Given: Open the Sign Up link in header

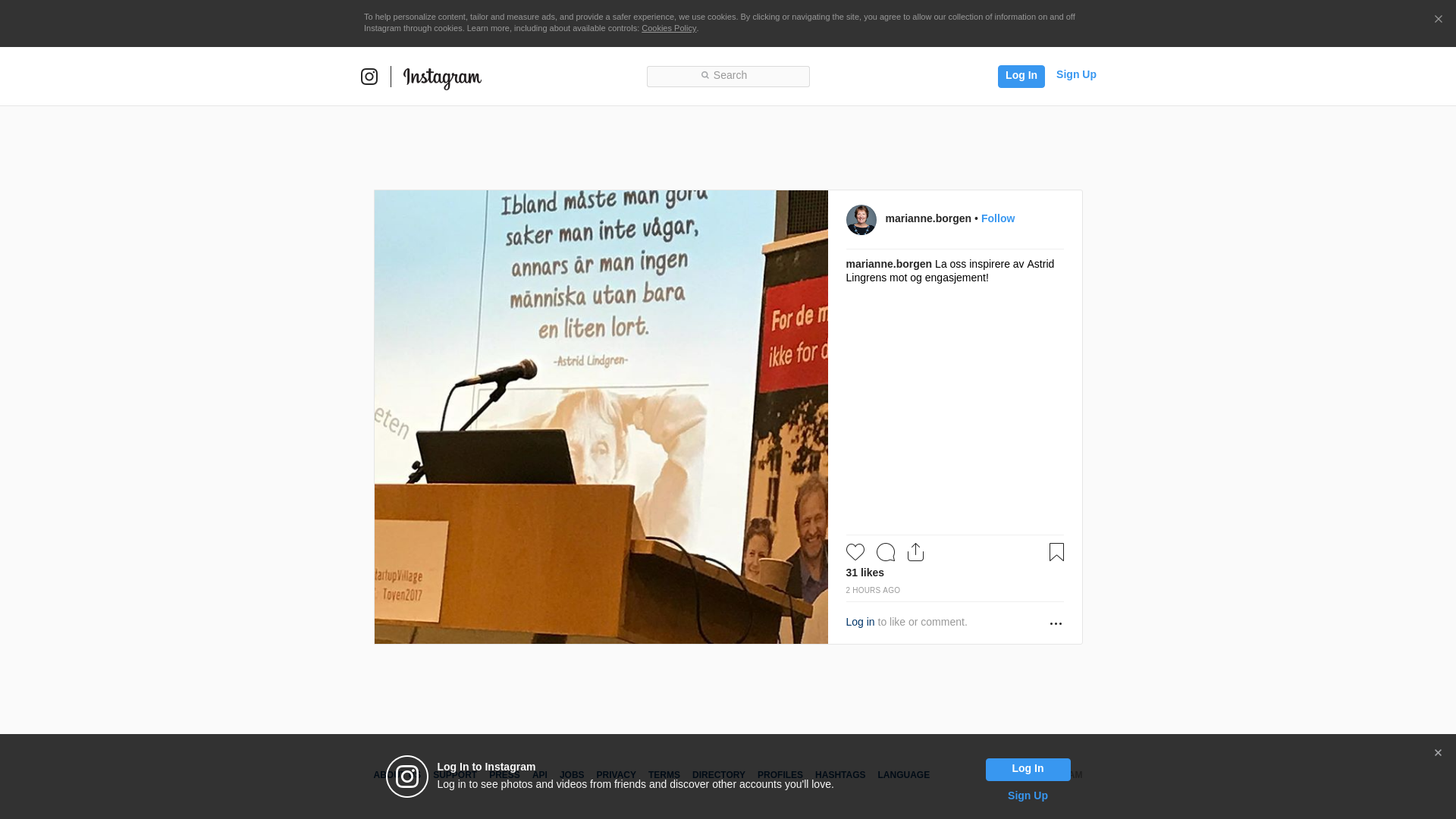Looking at the screenshot, I should (1076, 74).
